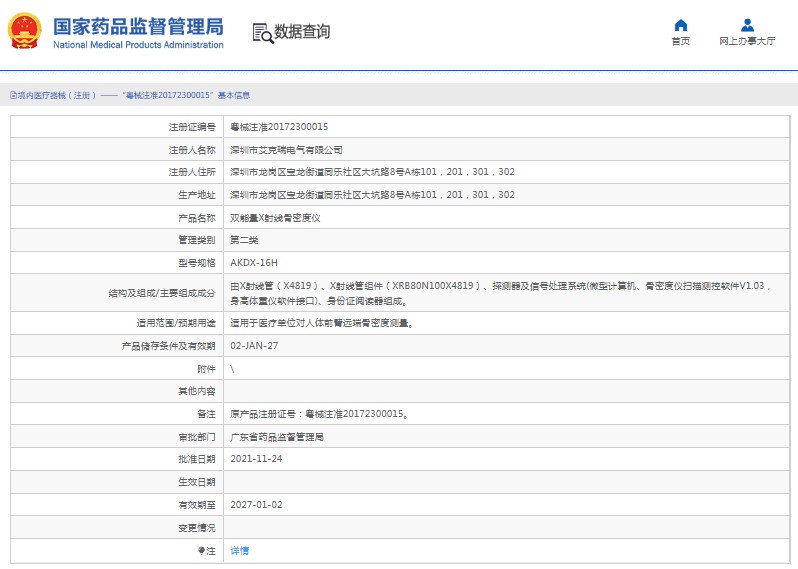This screenshot has width=798, height=569.
Task: Click management class value 第二类
Action: pos(244,240)
